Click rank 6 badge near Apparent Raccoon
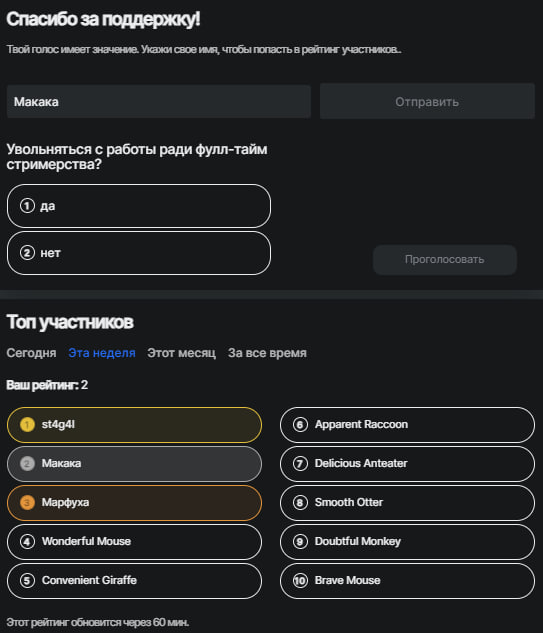 (x=300, y=425)
